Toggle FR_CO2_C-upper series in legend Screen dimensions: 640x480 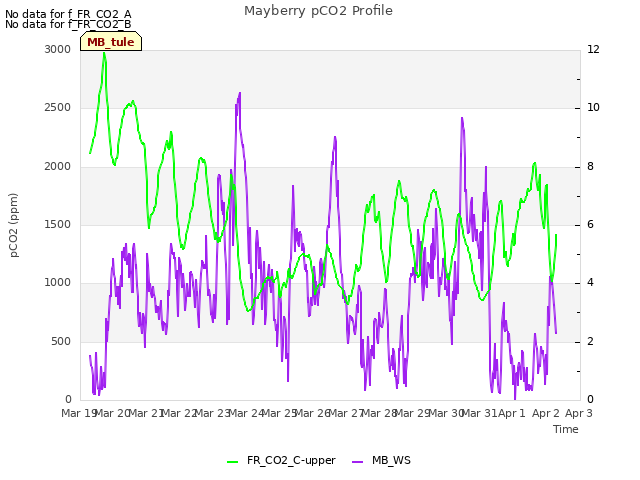click(x=282, y=460)
